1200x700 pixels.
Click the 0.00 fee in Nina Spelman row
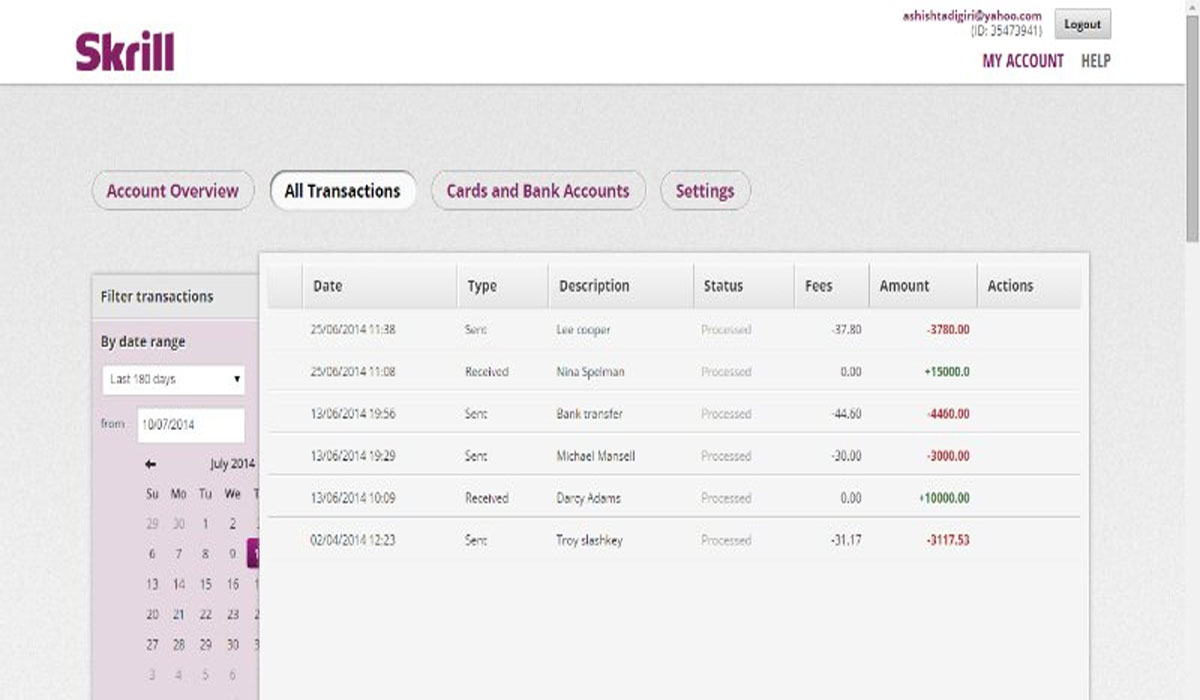pyautogui.click(x=851, y=372)
